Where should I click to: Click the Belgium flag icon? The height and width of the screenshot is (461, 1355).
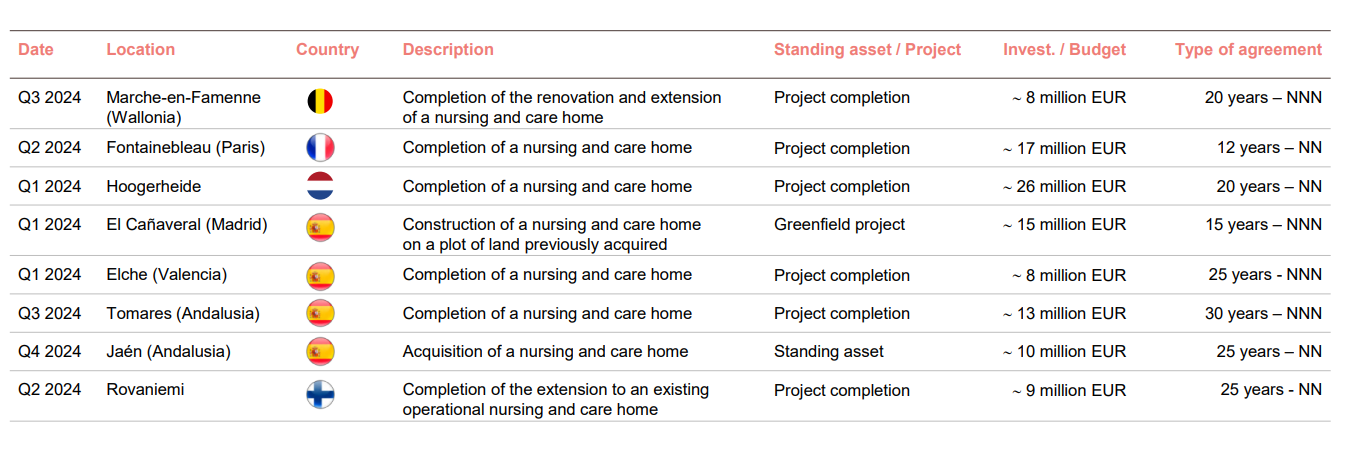point(320,101)
